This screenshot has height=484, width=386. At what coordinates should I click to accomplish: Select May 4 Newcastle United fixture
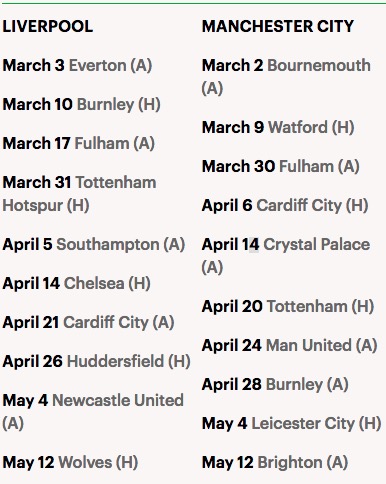pyautogui.click(x=93, y=412)
